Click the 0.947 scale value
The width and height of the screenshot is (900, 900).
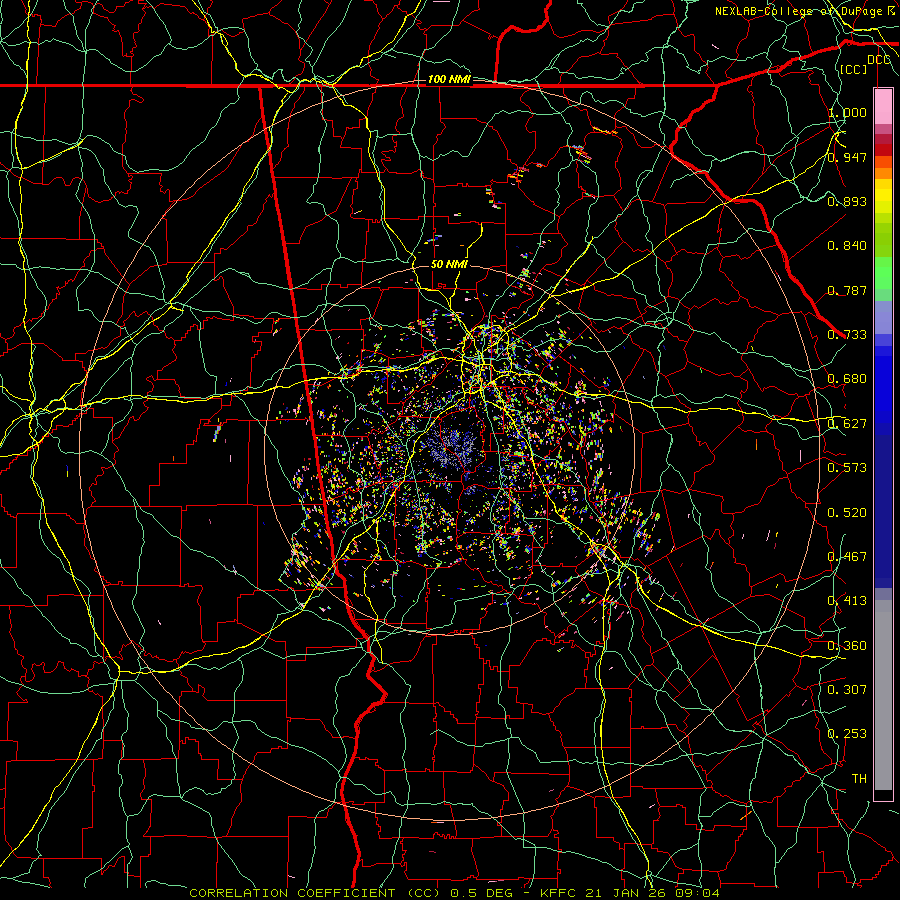(x=847, y=157)
